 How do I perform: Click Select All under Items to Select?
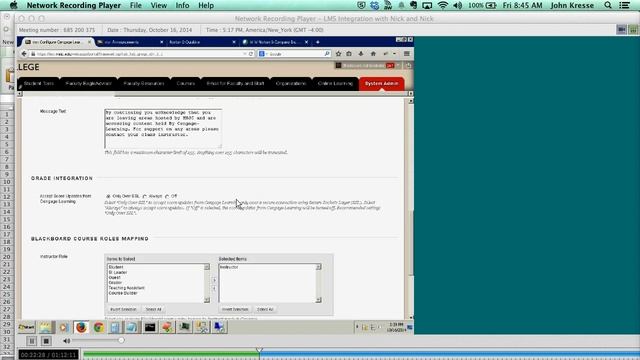click(x=153, y=309)
